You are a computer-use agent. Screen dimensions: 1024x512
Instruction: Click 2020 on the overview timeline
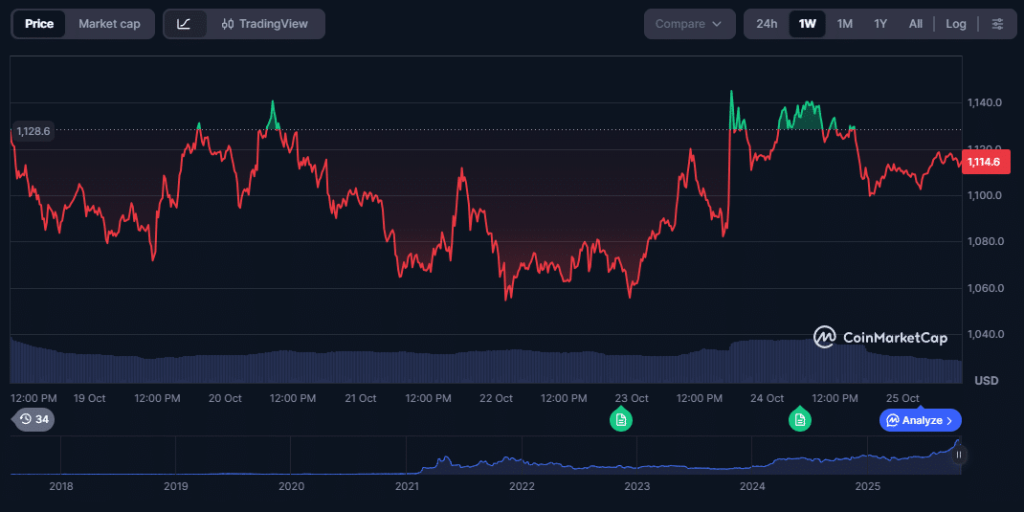point(291,487)
